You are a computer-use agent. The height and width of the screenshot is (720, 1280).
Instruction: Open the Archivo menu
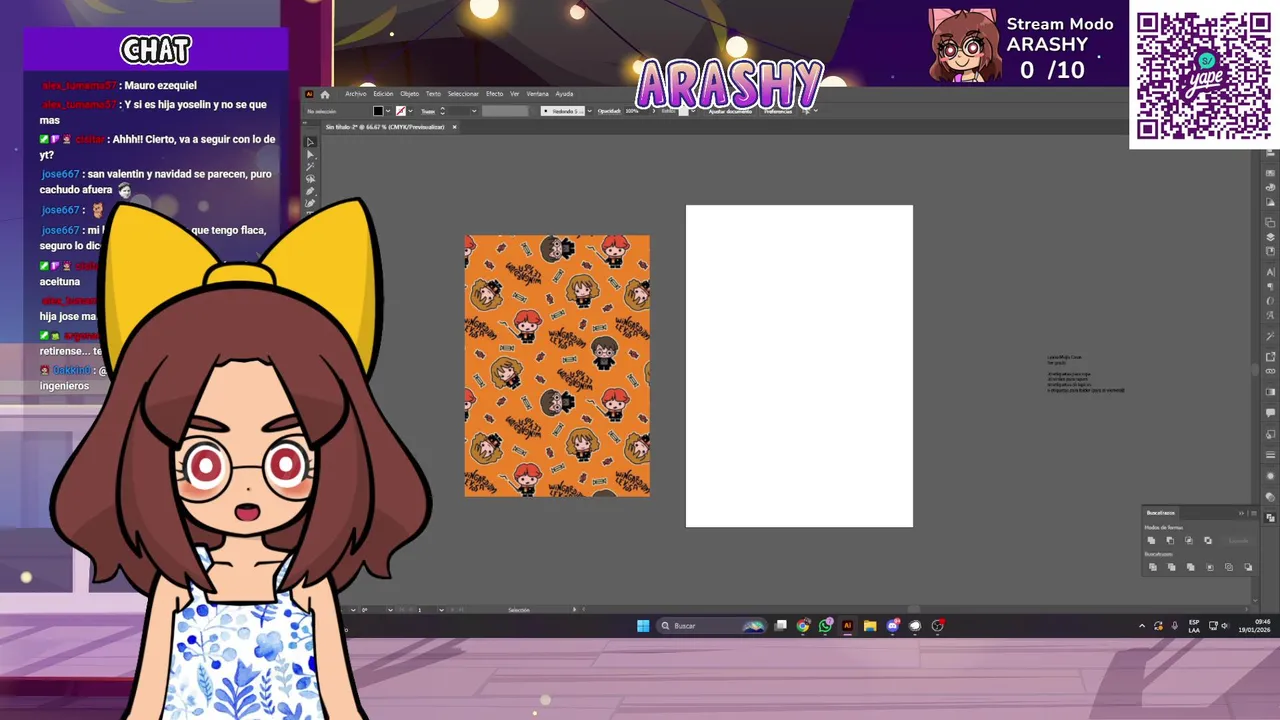pos(356,94)
